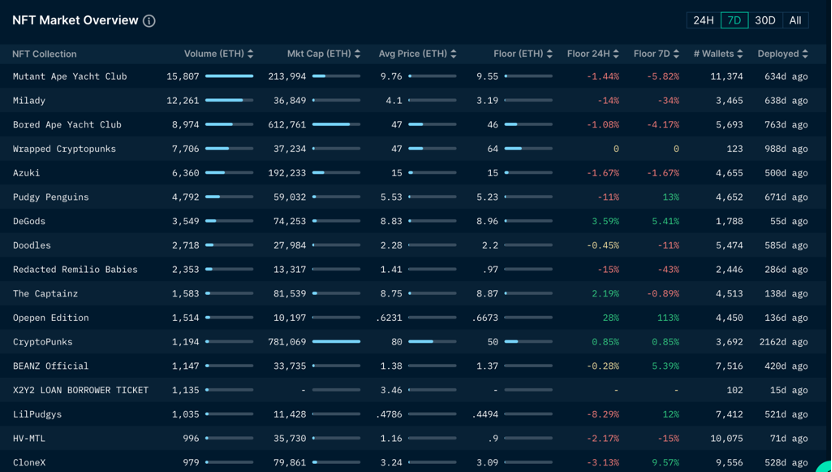The height and width of the screenshot is (472, 832).
Task: Click Mutant Ape wallets count 11,374
Action: pyautogui.click(x=727, y=76)
